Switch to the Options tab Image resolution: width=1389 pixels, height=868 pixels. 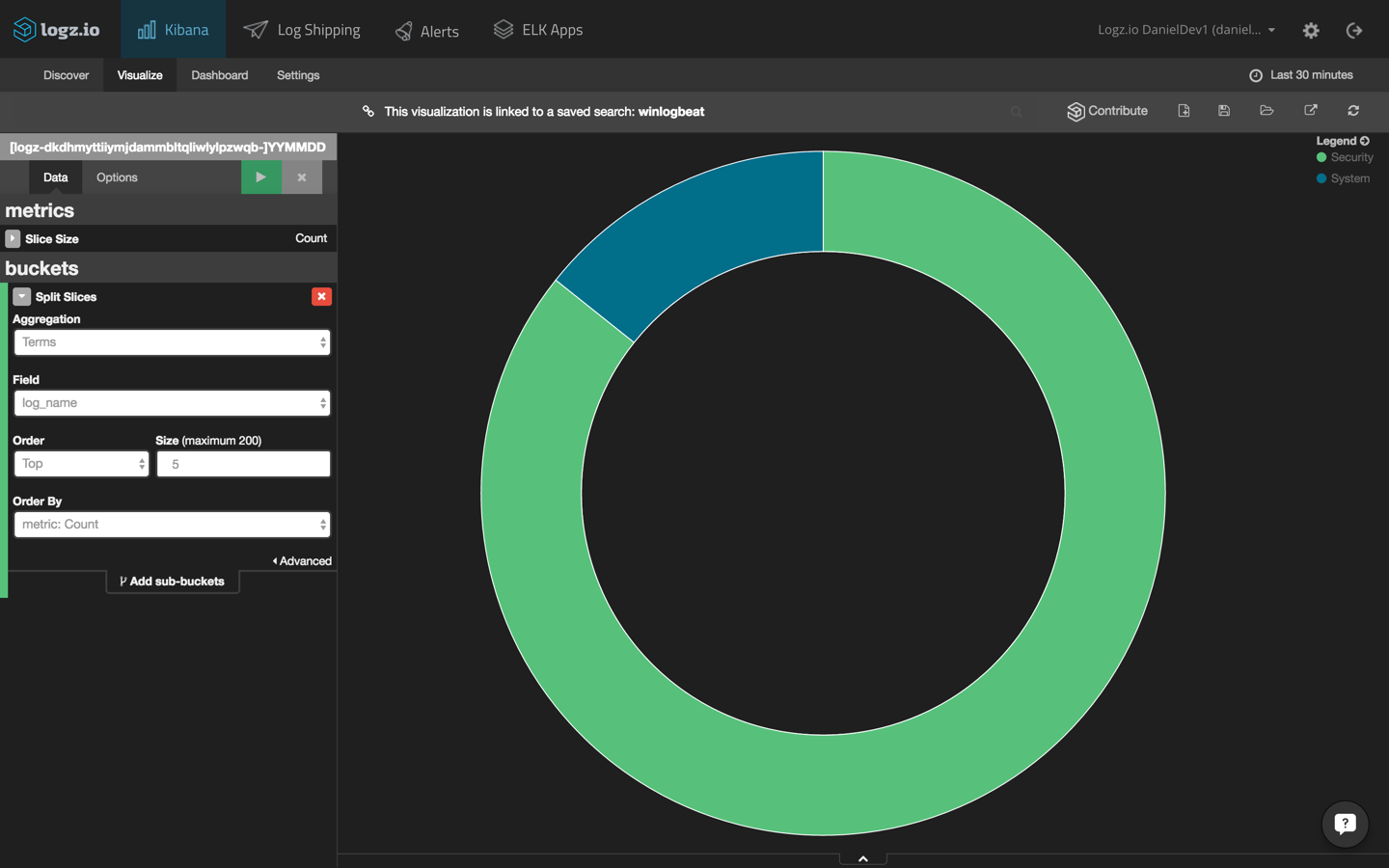click(116, 177)
